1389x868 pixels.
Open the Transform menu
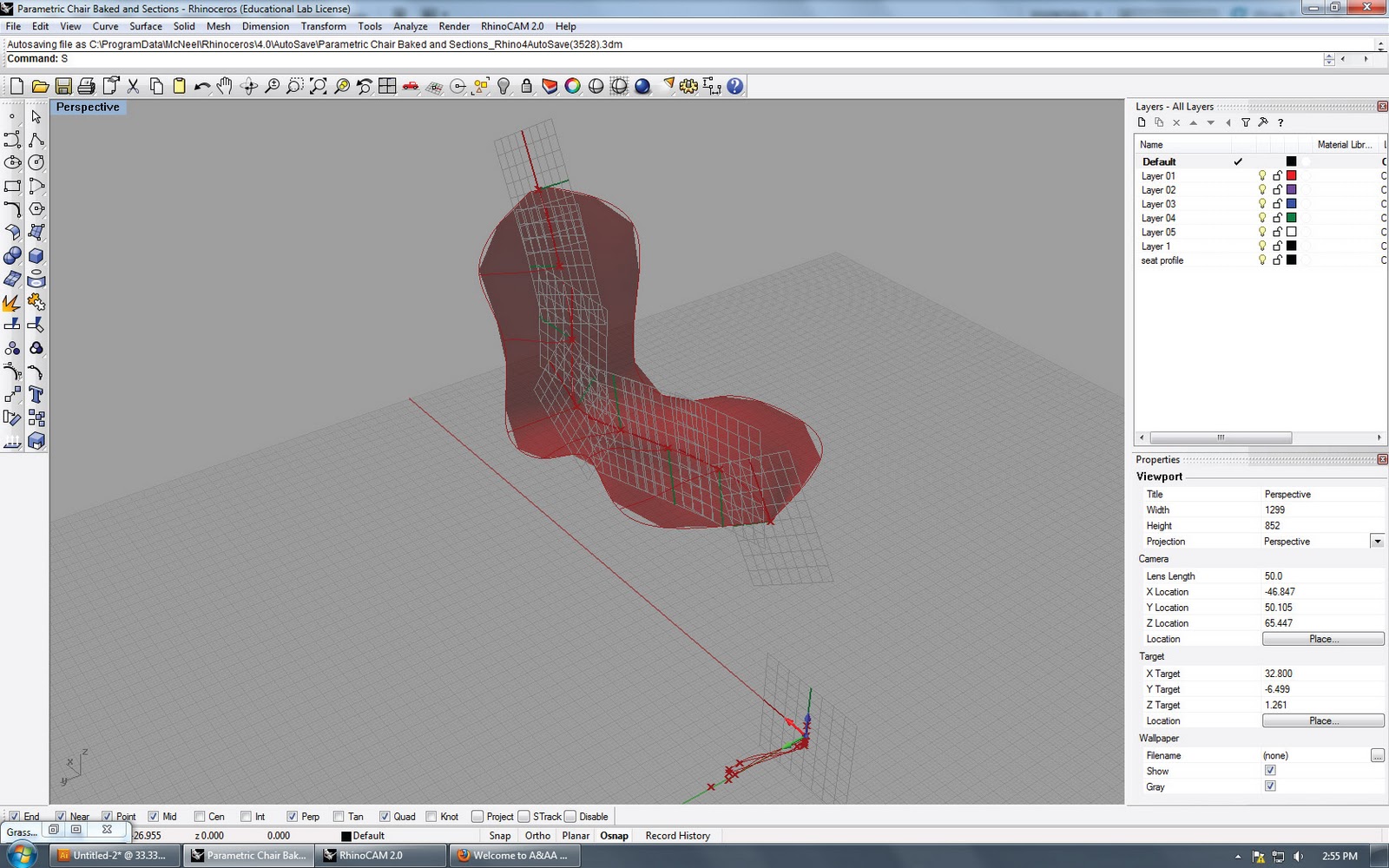(324, 26)
